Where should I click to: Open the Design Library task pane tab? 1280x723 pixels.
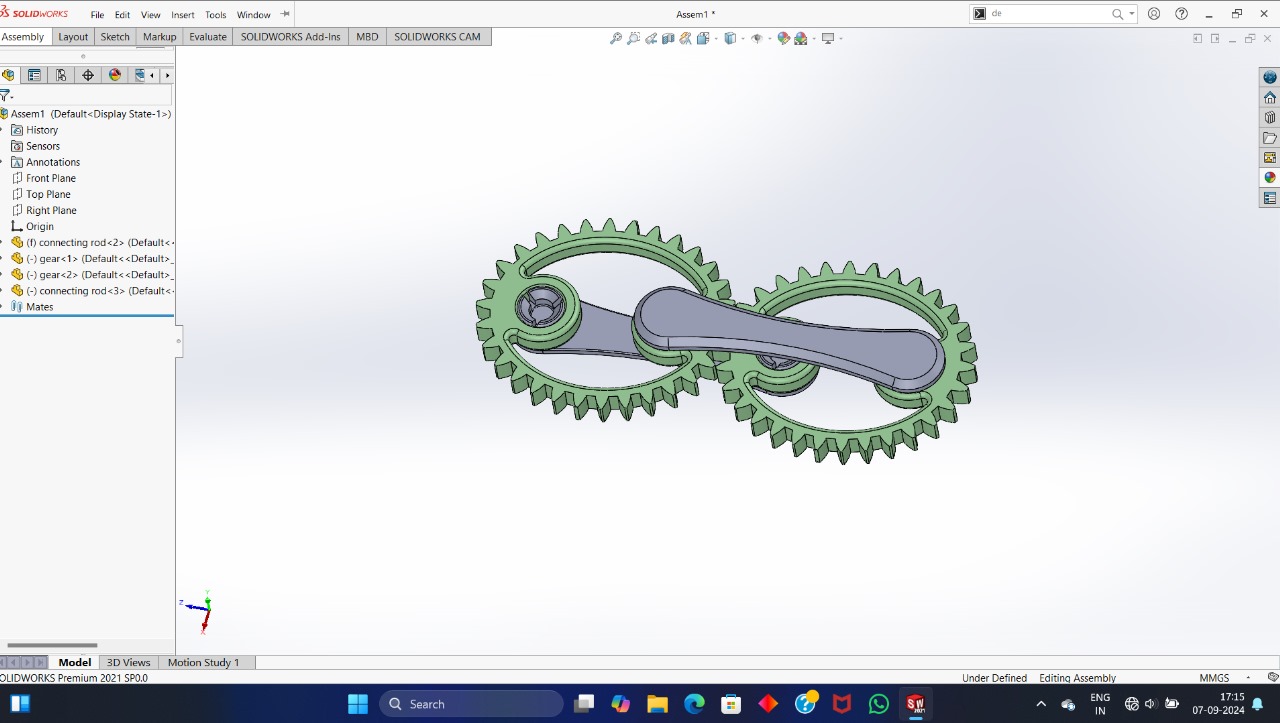click(x=1270, y=117)
